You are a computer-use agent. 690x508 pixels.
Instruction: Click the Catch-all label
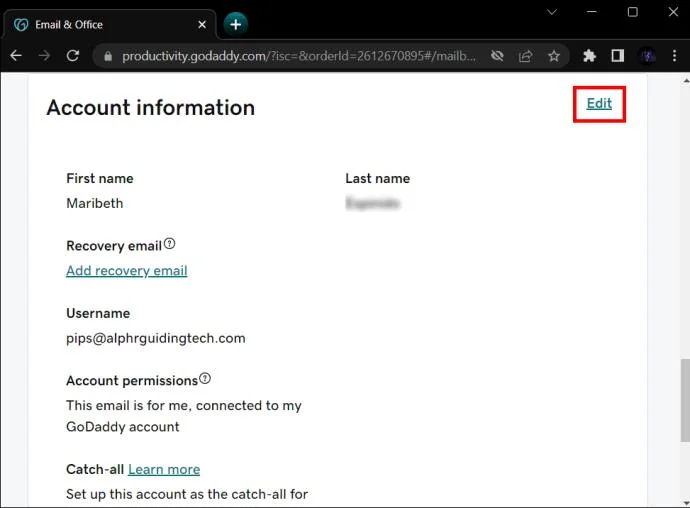[95, 470]
